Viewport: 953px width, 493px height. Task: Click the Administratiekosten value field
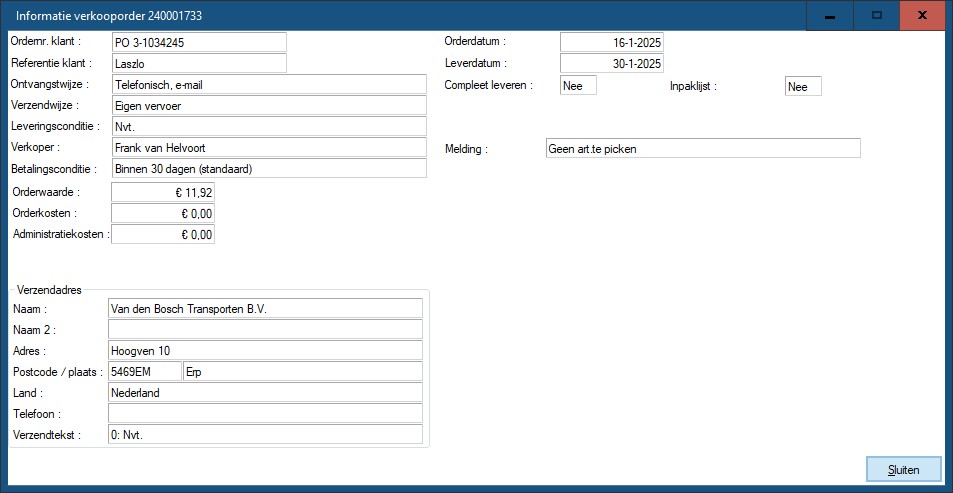(x=163, y=234)
